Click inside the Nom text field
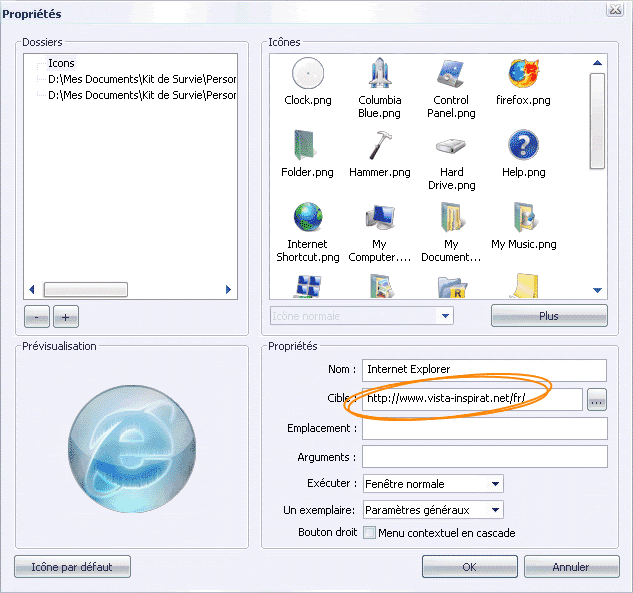633x593 pixels. pos(484,370)
